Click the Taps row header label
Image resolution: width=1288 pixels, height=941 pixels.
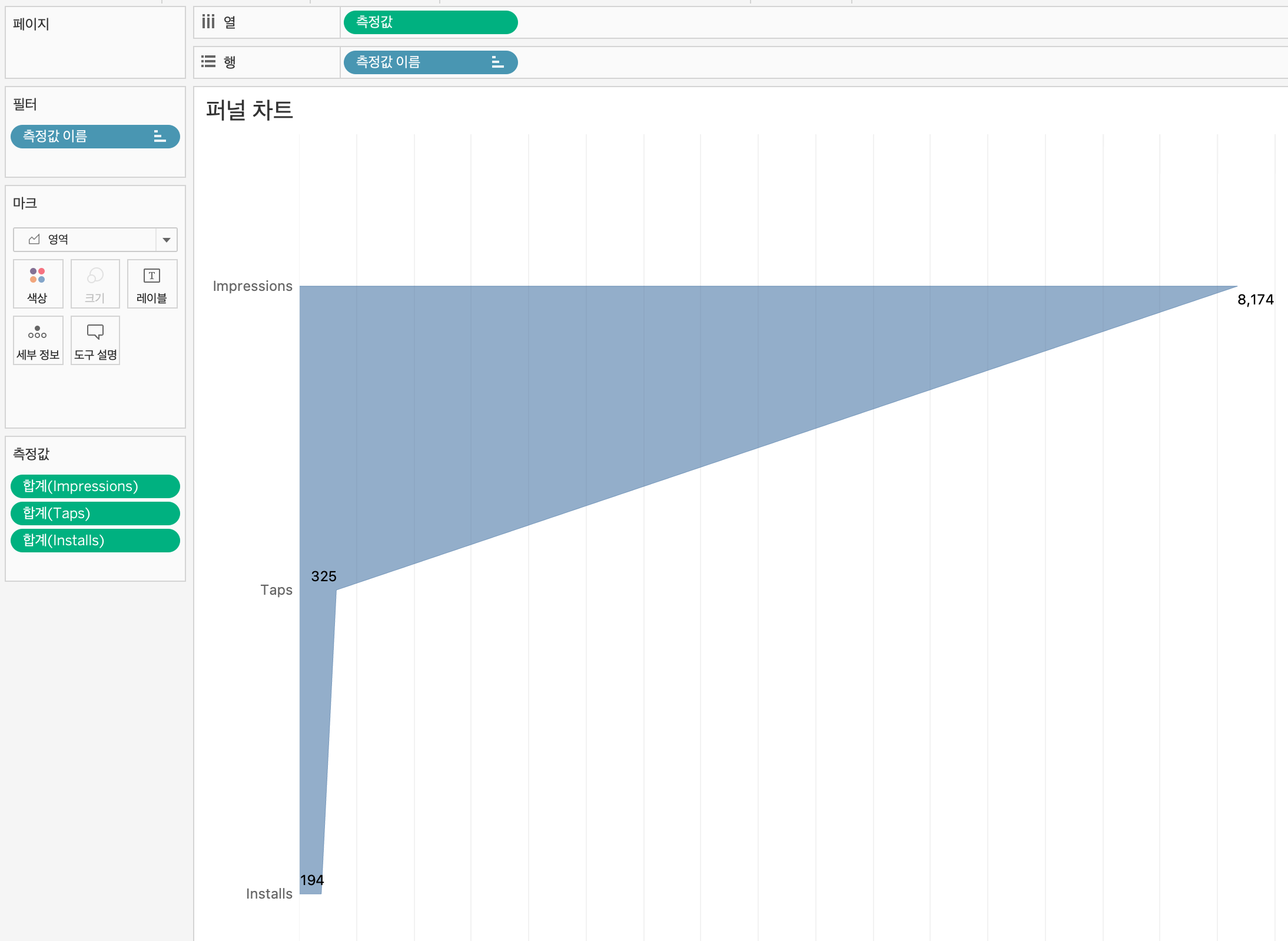(x=276, y=590)
